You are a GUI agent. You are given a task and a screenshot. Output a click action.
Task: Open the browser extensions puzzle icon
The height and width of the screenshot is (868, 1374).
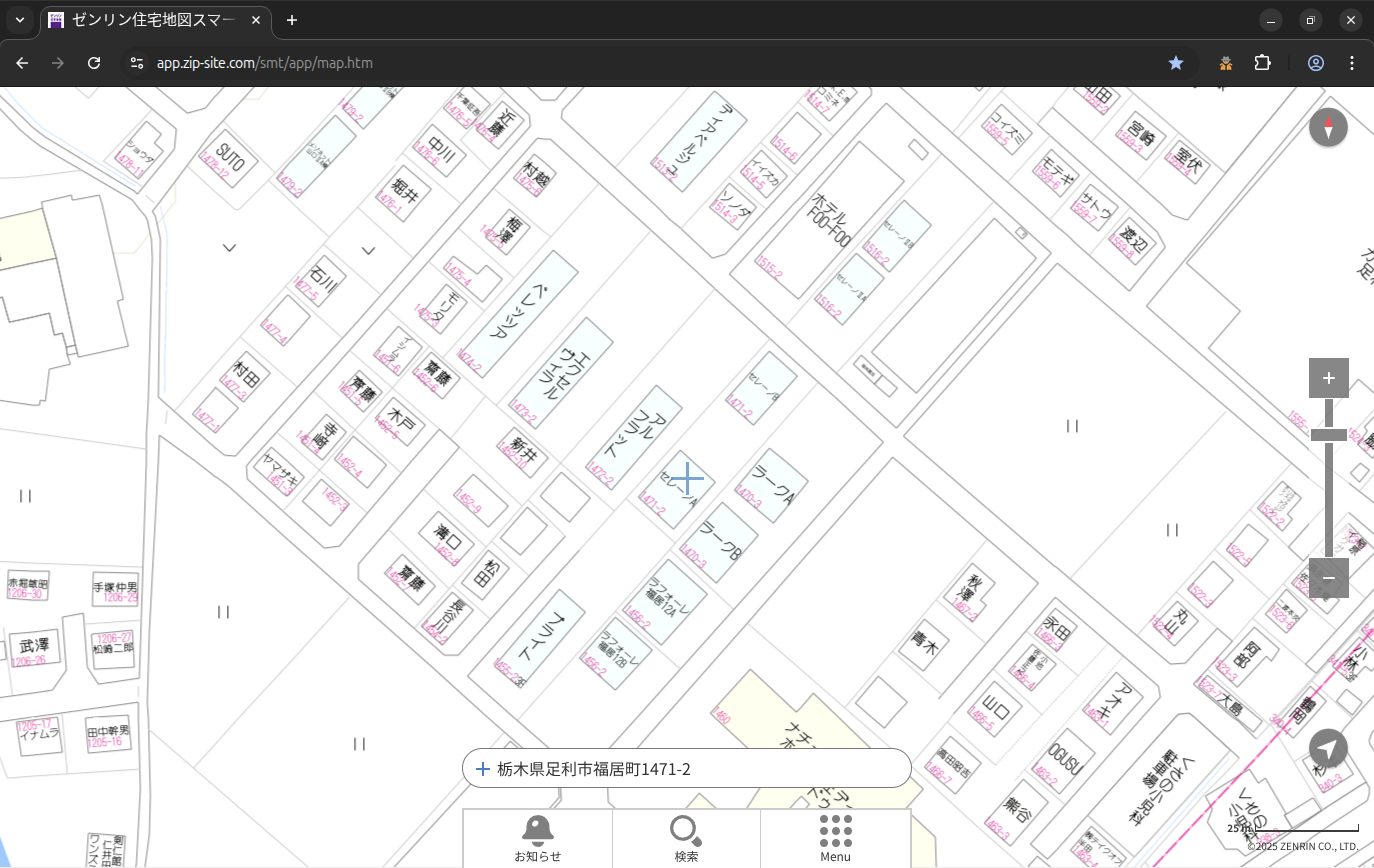coord(1262,63)
